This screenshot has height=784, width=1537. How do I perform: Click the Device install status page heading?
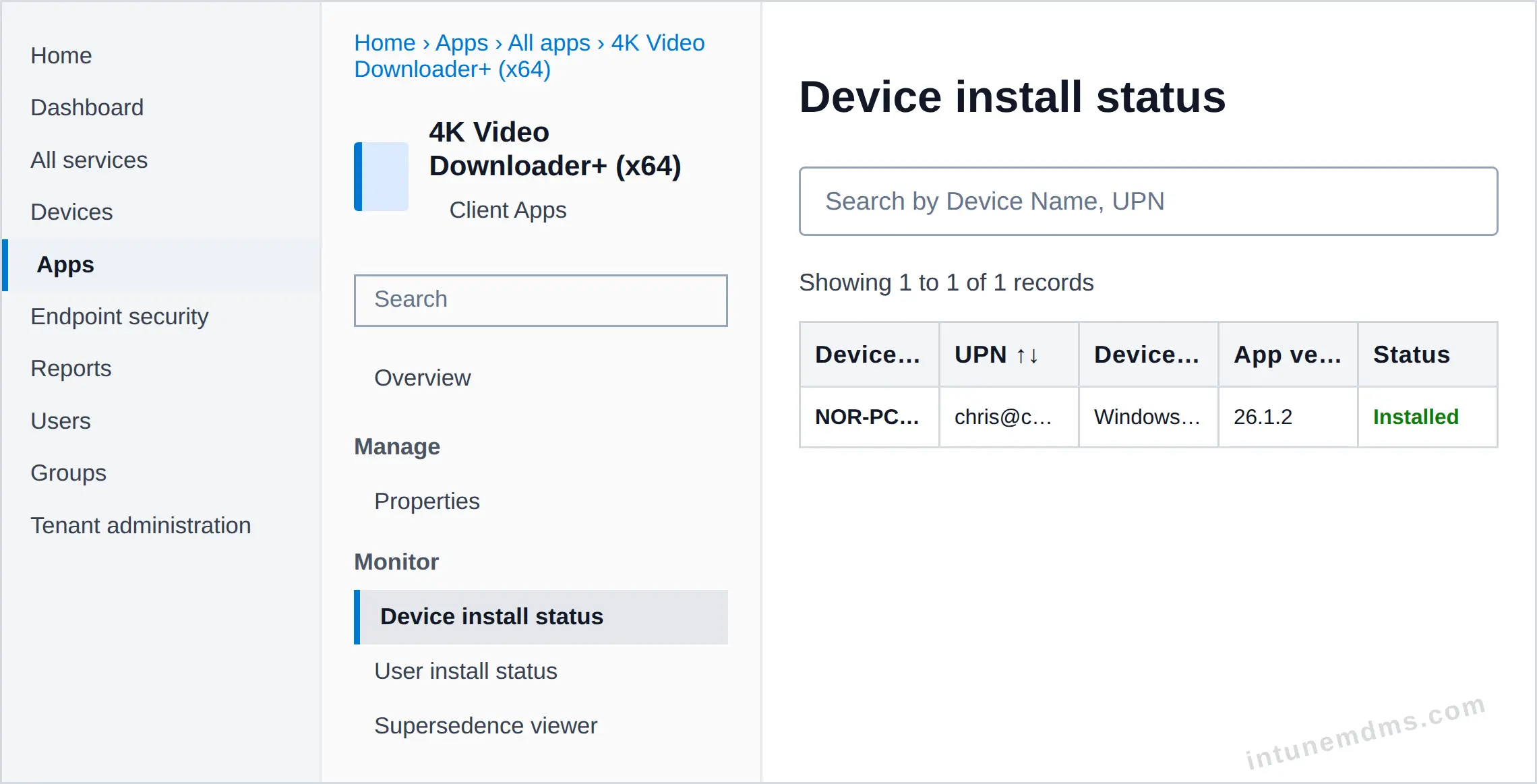1012,97
